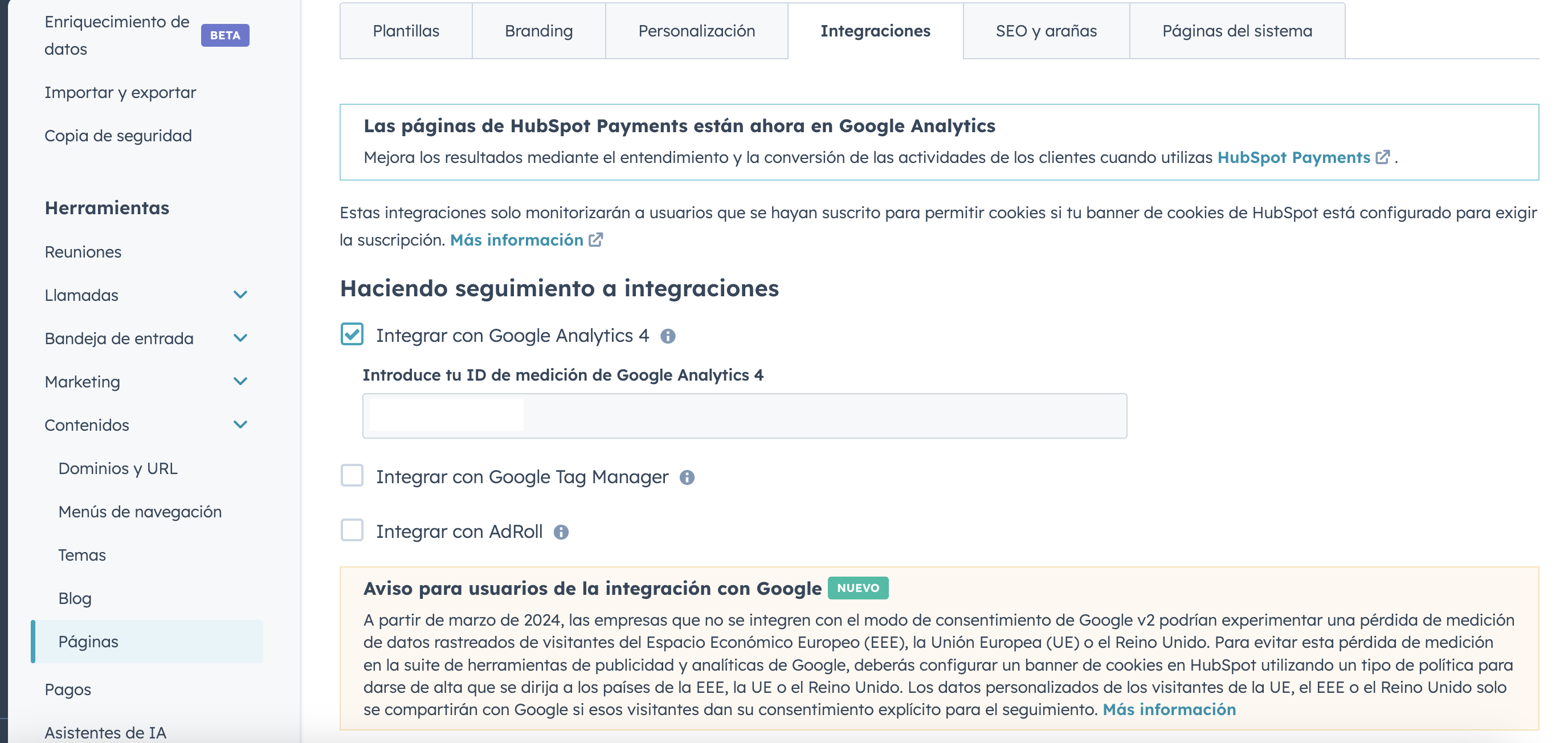Open Dominios y URL settings

click(117, 468)
